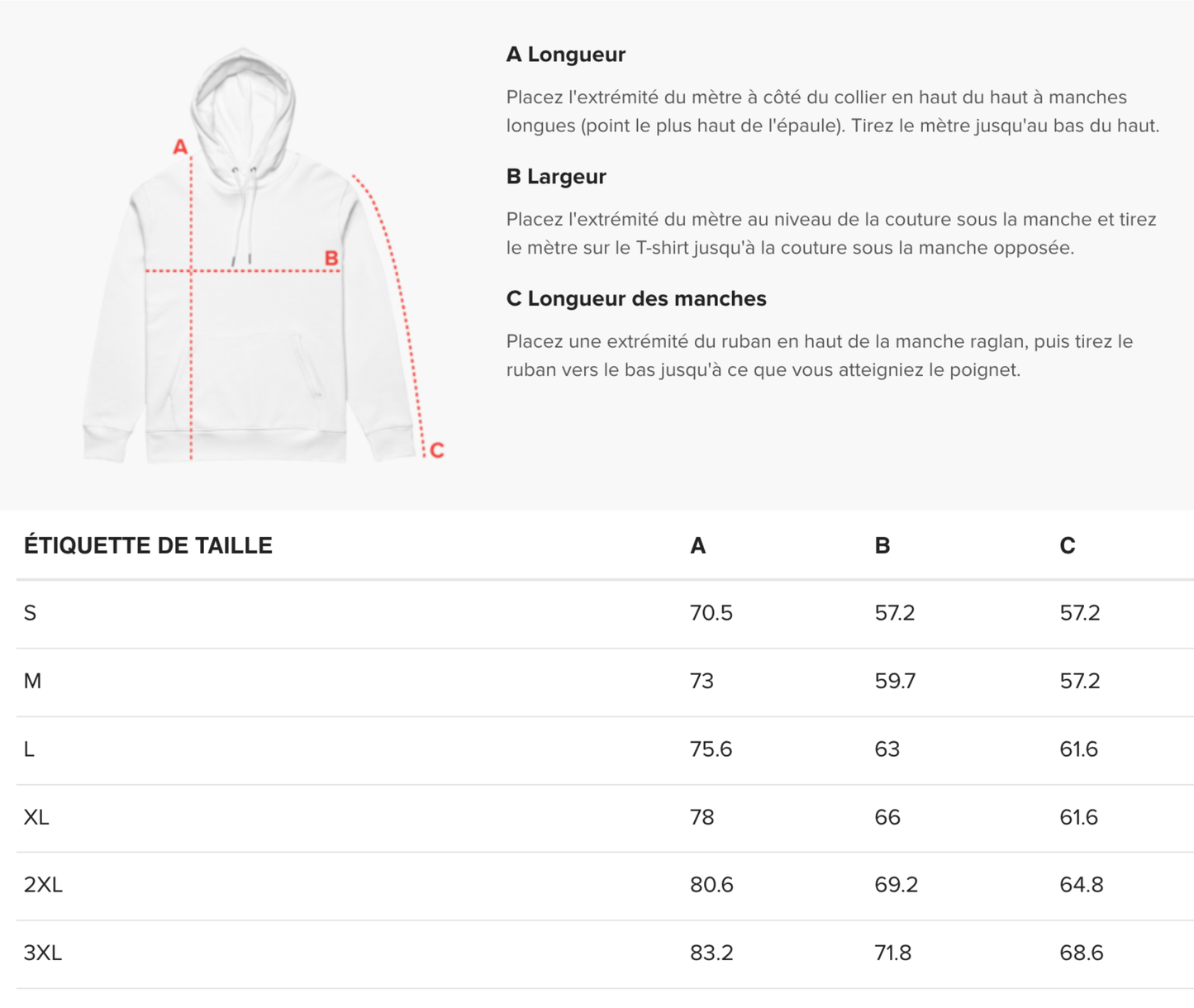1194x1008 pixels.
Task: Select the S size row label
Action: tap(31, 613)
